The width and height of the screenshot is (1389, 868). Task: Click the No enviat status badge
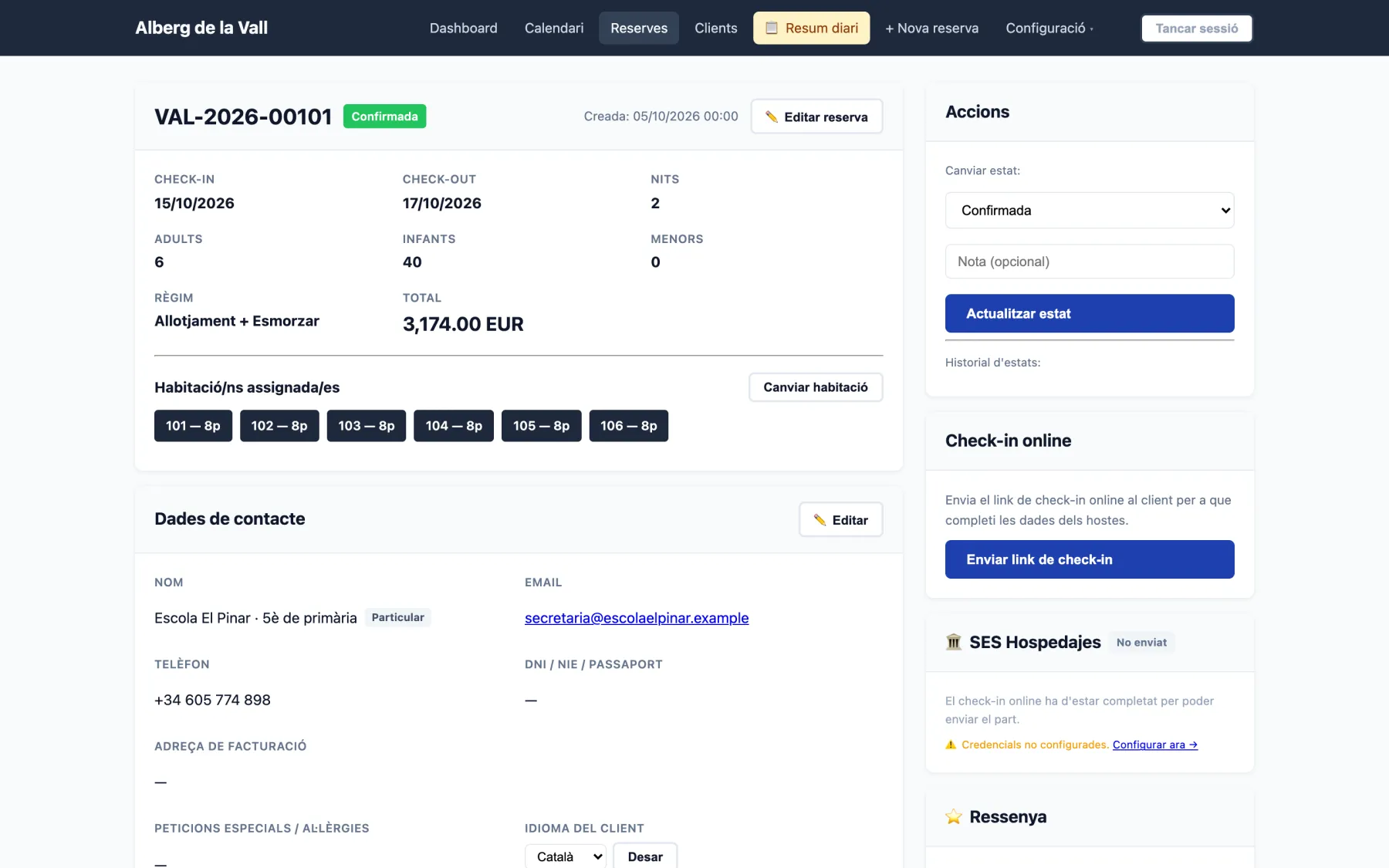click(1141, 642)
